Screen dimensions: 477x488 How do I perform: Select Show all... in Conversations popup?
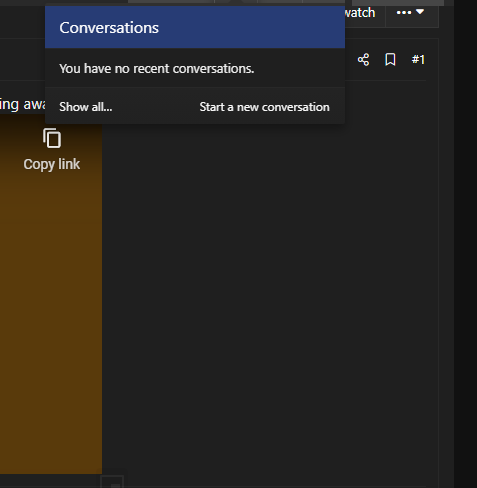86,107
